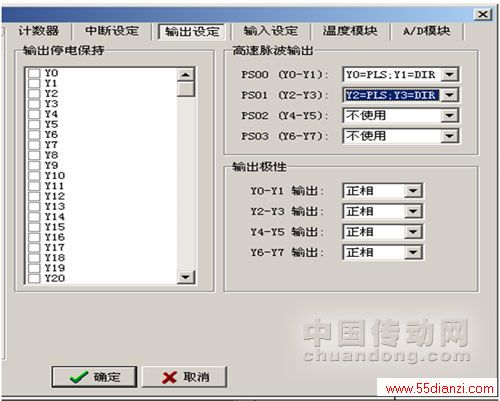Open the Y4-Y5 输出 polarity dropdown
500x401 pixels.
click(413, 232)
